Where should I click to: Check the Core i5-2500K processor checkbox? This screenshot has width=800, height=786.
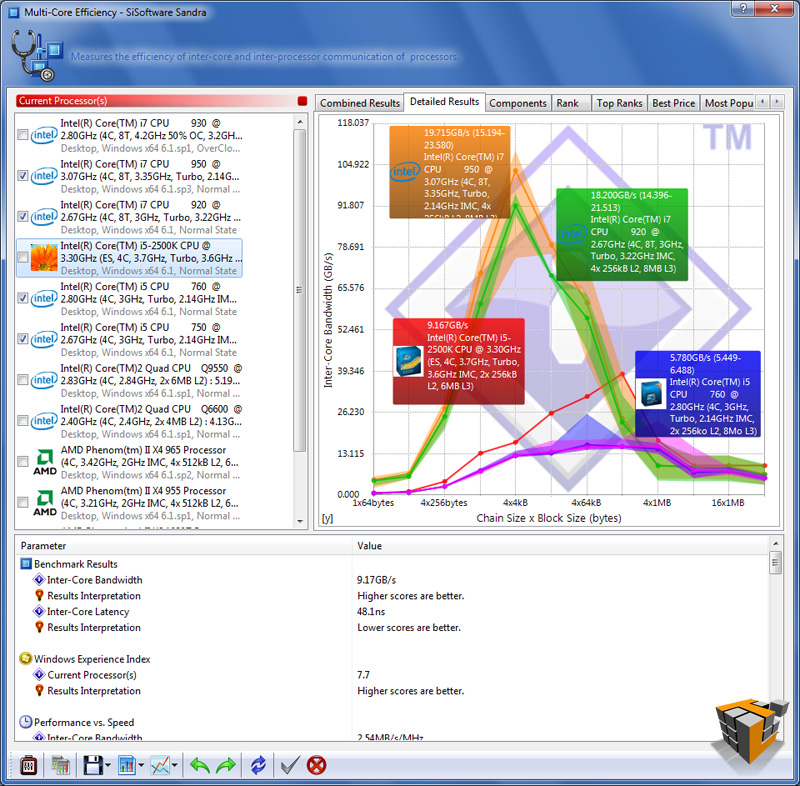(23, 257)
